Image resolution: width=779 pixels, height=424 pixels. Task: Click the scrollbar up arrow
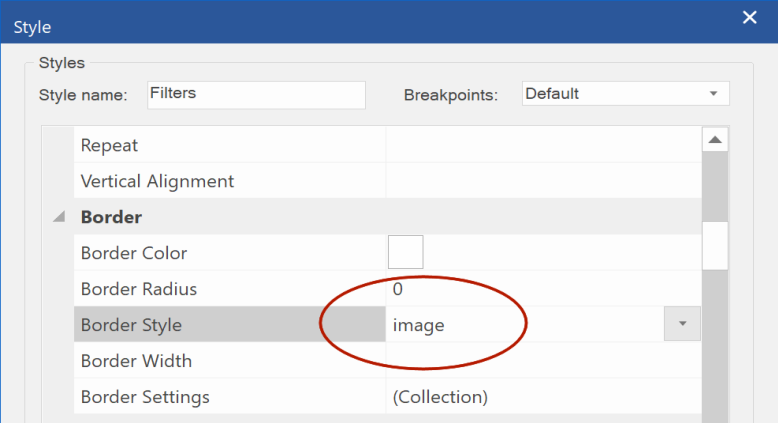pyautogui.click(x=715, y=140)
